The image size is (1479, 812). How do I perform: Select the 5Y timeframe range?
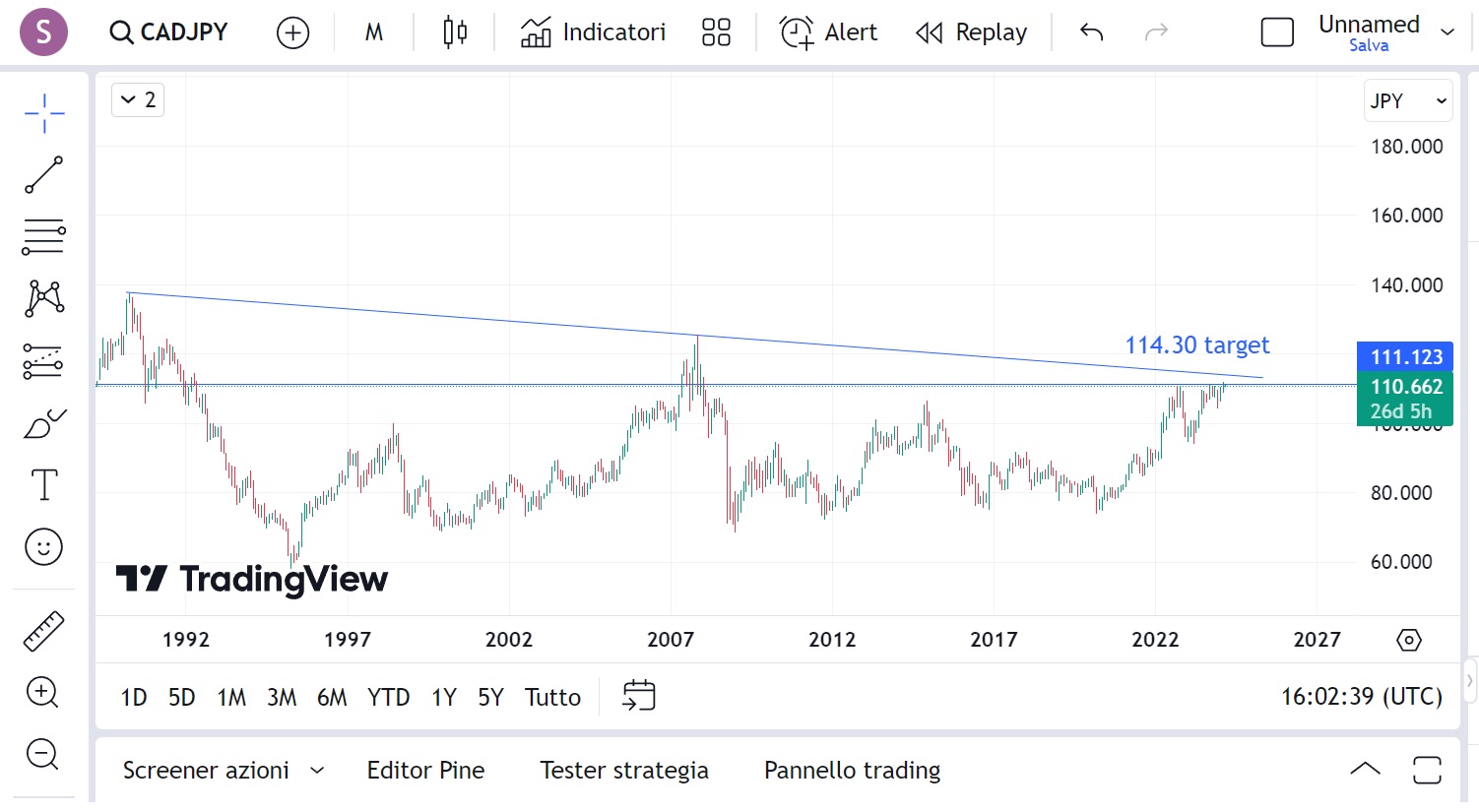point(489,696)
